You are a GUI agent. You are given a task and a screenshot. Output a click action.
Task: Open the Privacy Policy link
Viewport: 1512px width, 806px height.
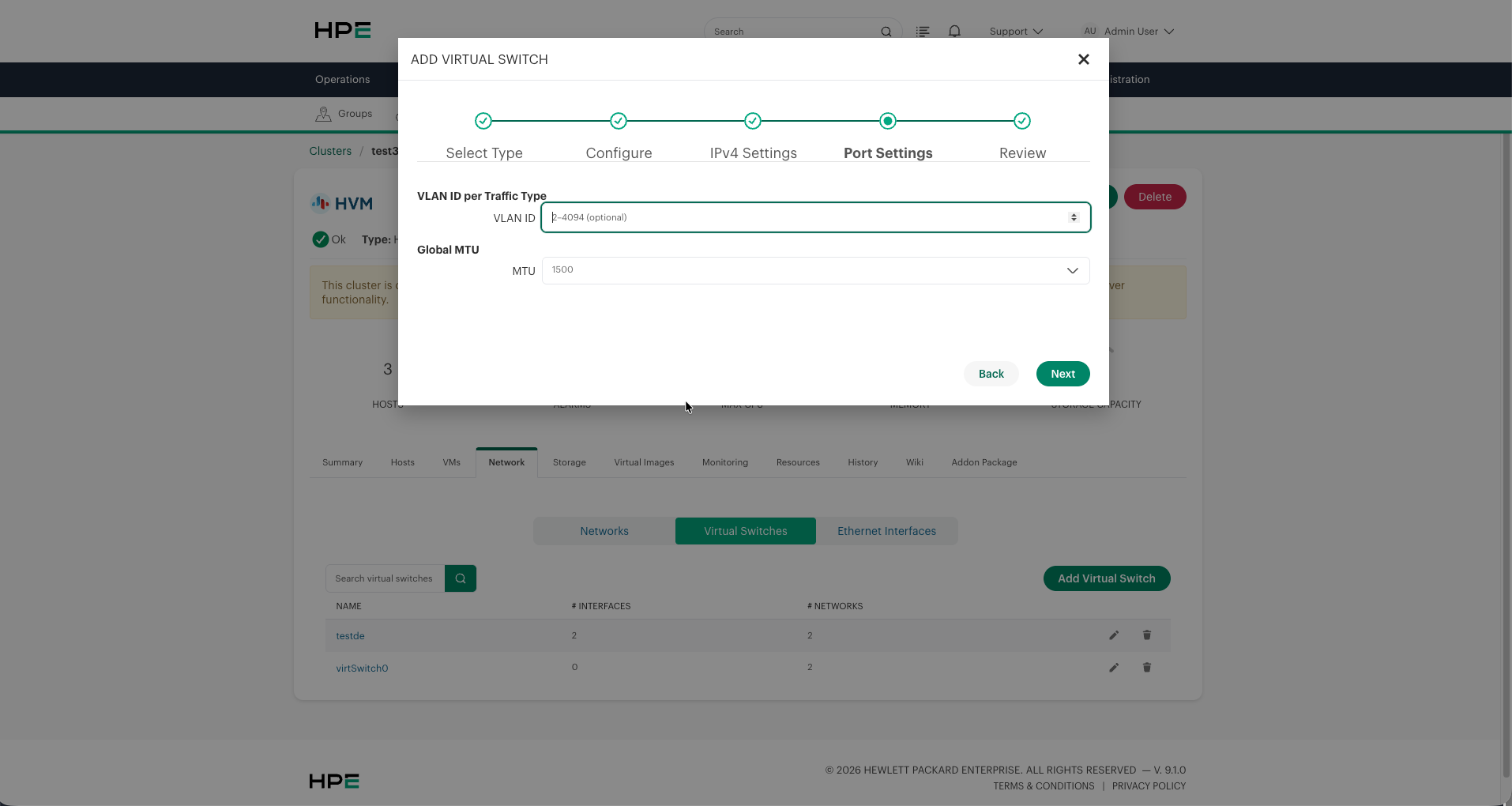point(1149,786)
